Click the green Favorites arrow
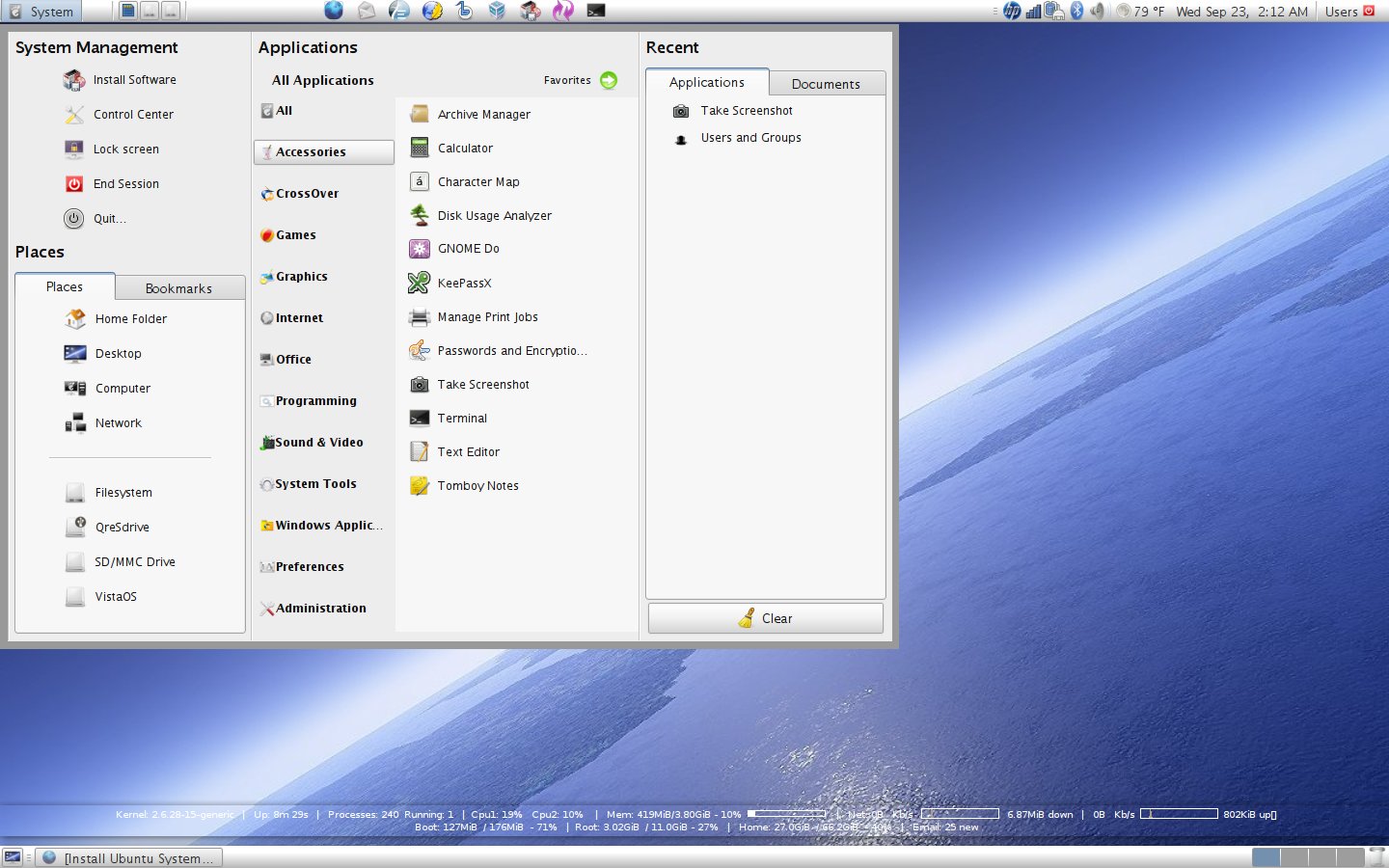1389x868 pixels. 609,80
